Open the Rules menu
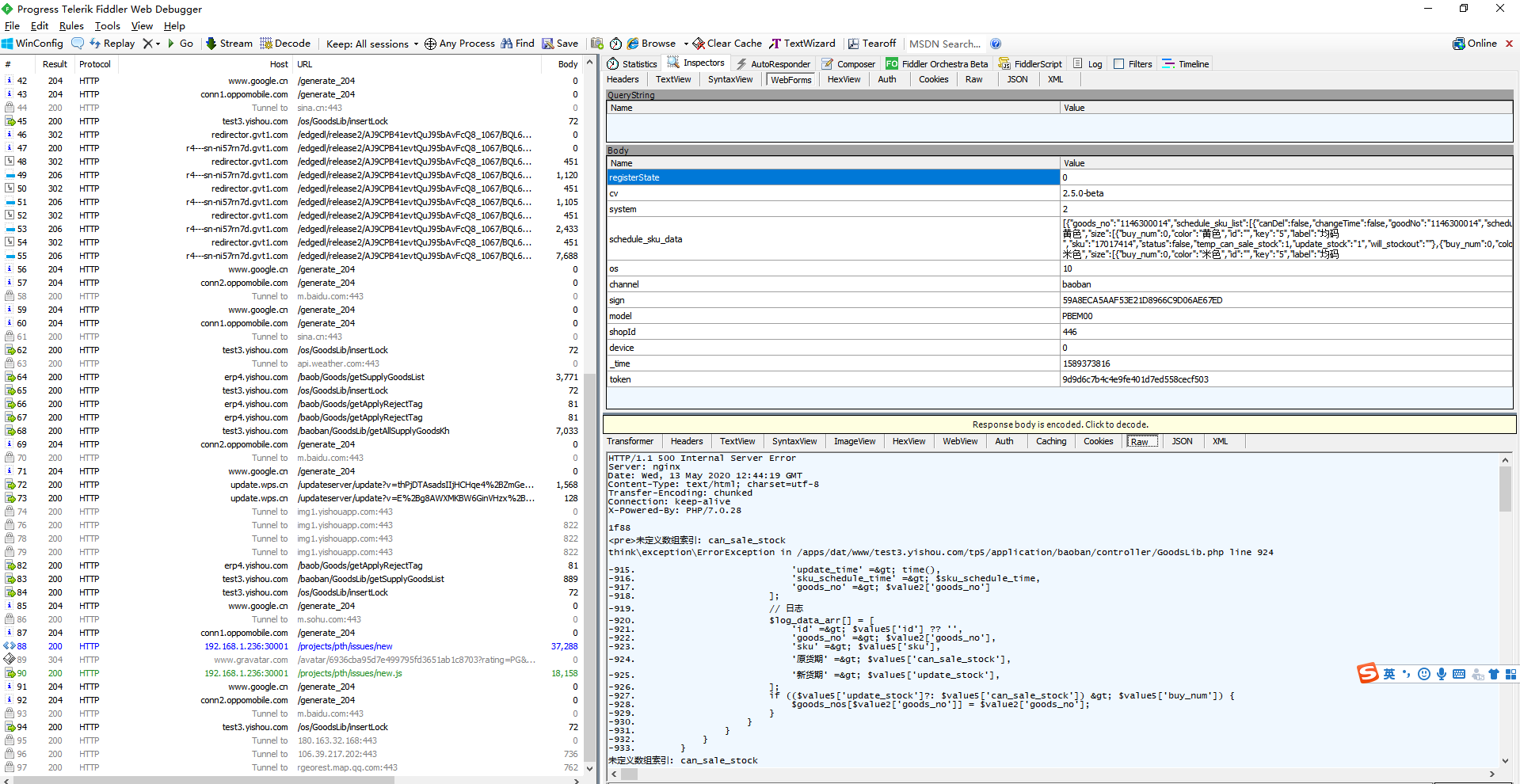Viewport: 1520px width, 784px height. pos(71,26)
